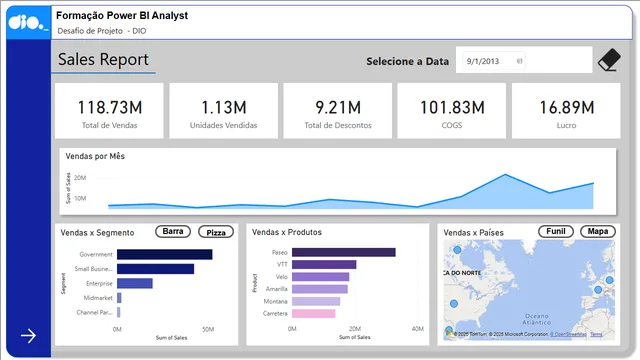Click the Formação Power BI Analyst heading
Image resolution: width=640 pixels, height=360 pixels.
coord(122,16)
